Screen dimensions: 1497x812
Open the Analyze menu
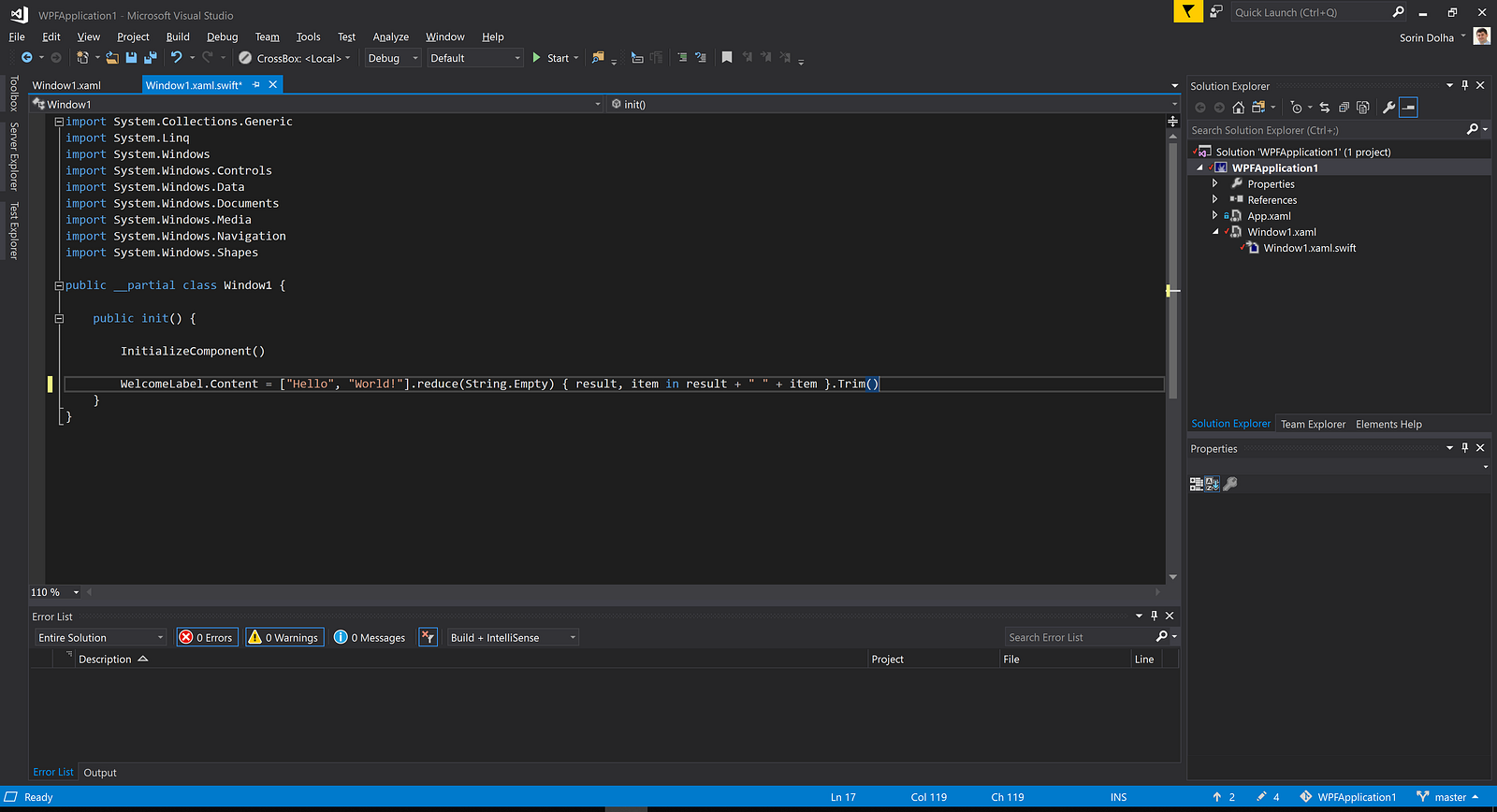(x=391, y=36)
